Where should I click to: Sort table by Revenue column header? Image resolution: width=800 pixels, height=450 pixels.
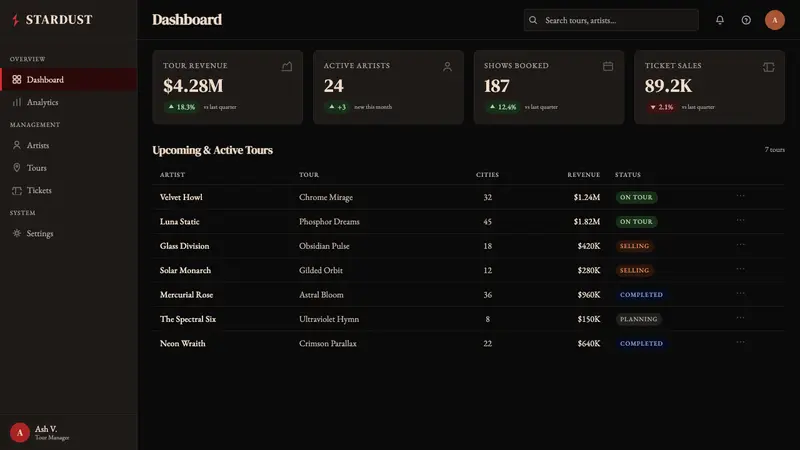pyautogui.click(x=584, y=174)
